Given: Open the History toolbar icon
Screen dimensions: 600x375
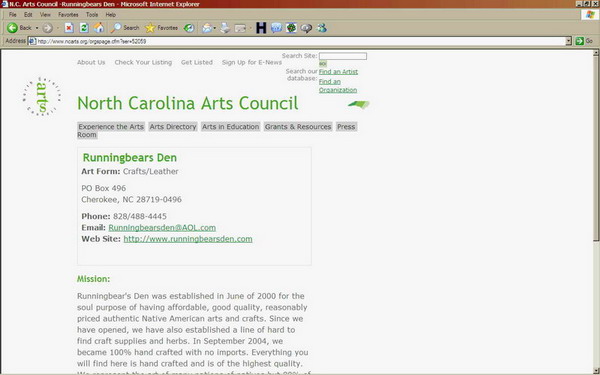Looking at the screenshot, I should pos(189,28).
